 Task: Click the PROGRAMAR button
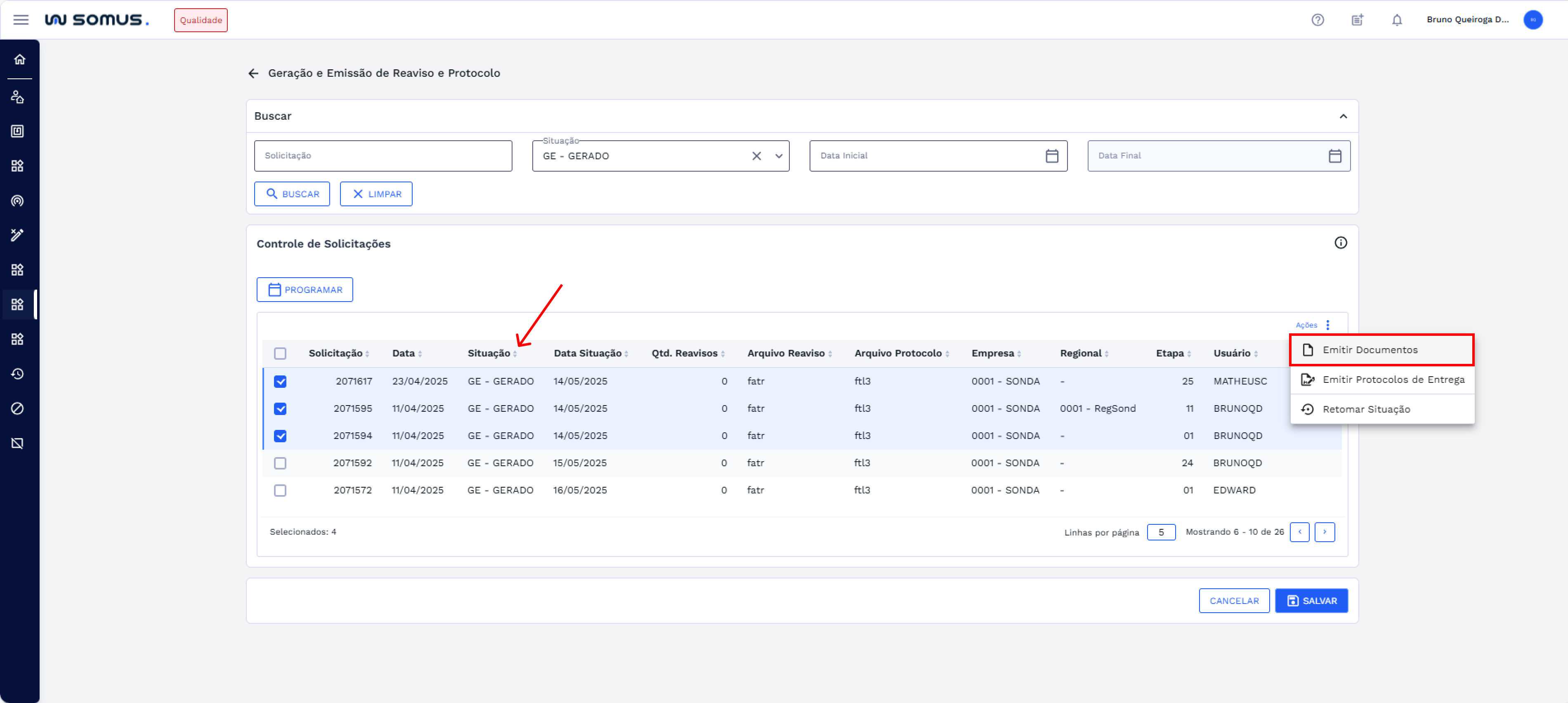pos(305,290)
